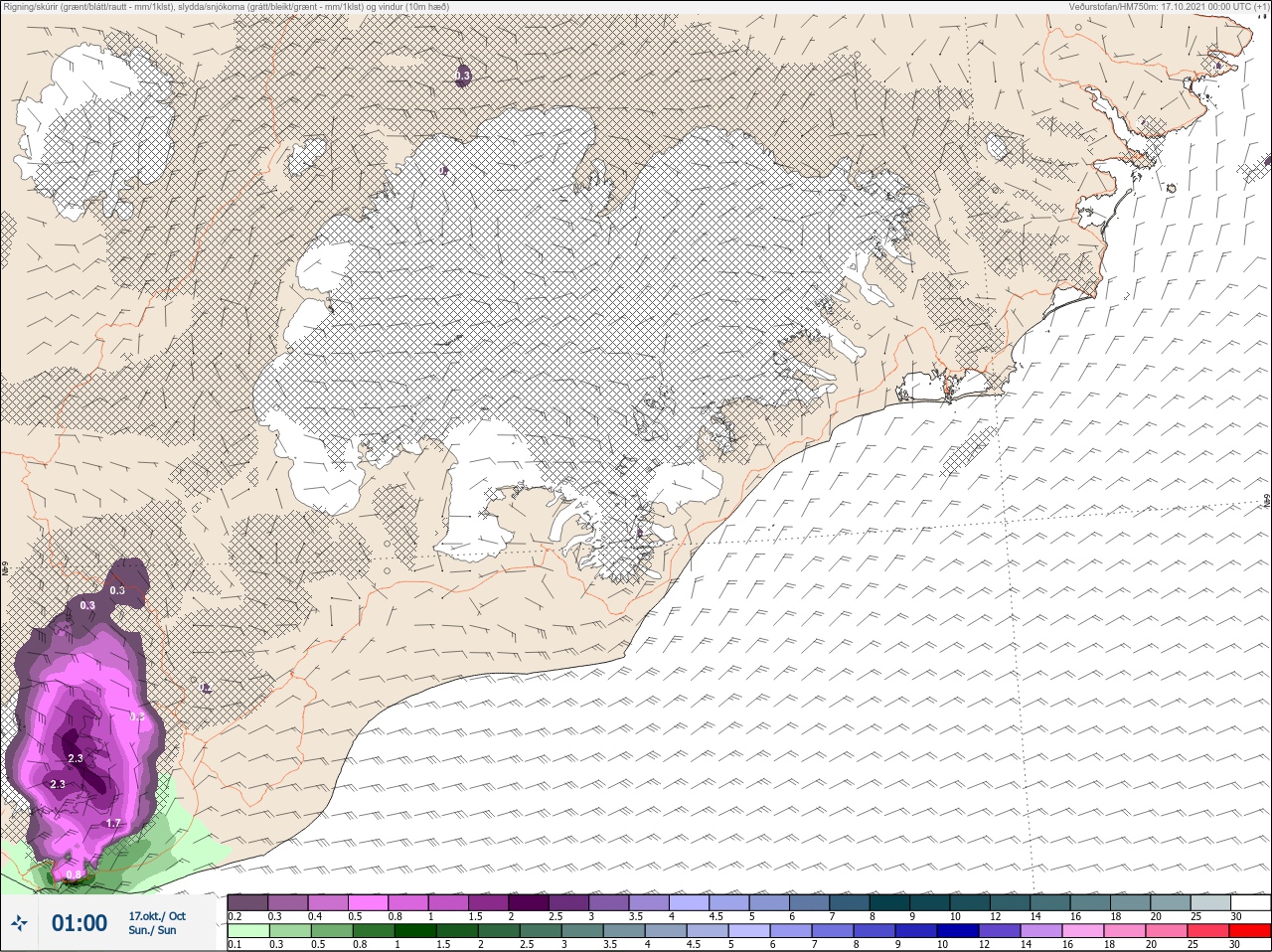1272x952 pixels.
Task: Pick the dark navy blue swatch in the rain legend
Action: click(x=958, y=931)
